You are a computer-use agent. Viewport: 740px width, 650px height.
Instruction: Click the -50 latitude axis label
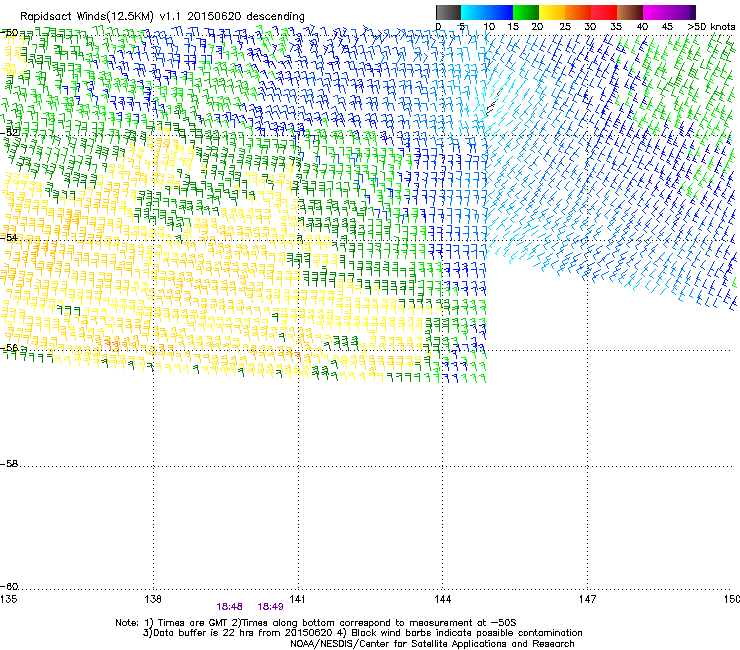point(9,33)
